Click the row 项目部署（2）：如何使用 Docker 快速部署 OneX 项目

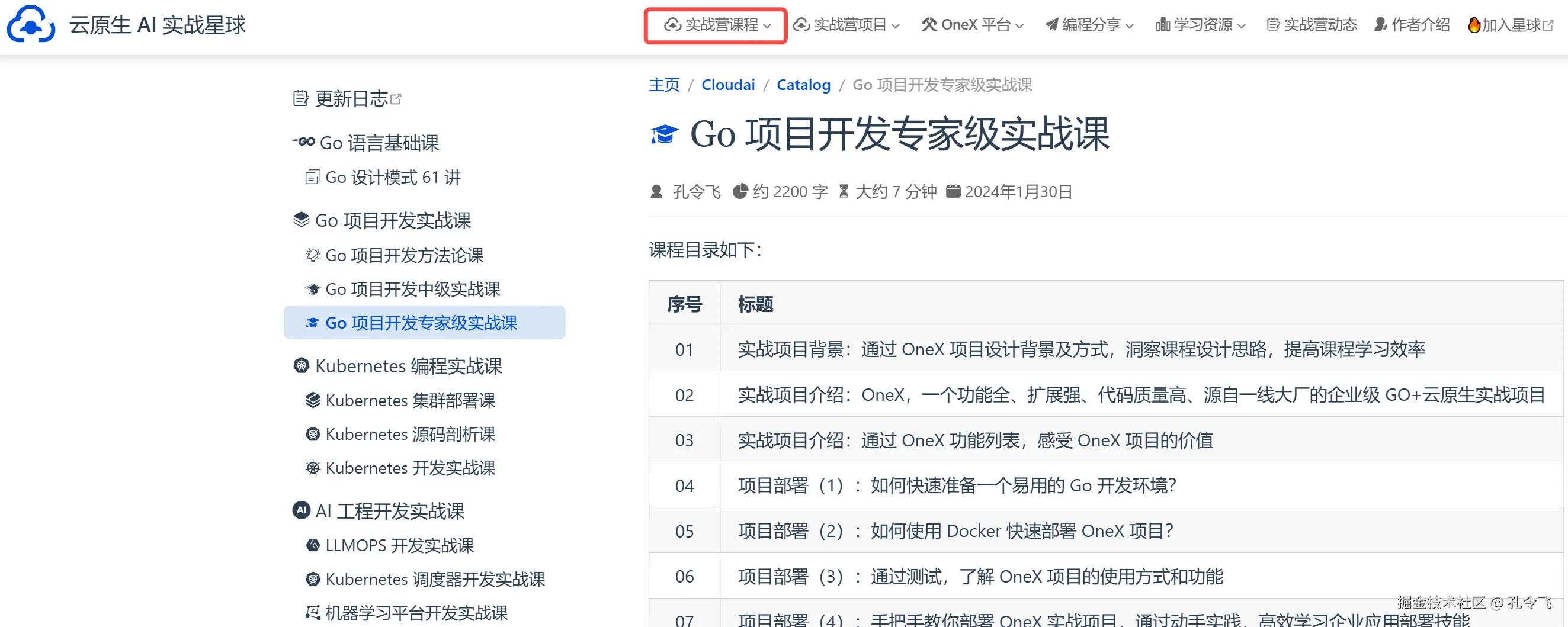(x=1107, y=531)
